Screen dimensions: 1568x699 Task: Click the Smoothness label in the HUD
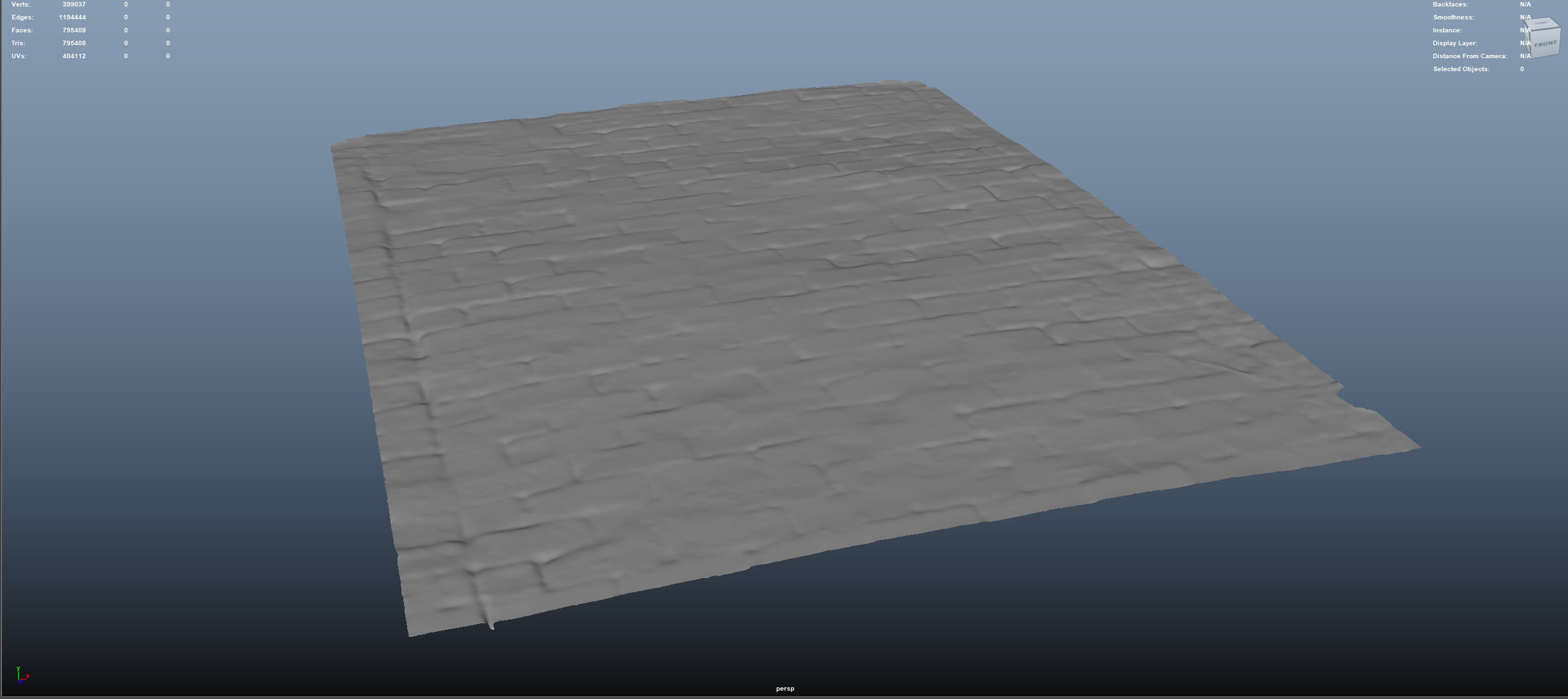coord(1453,17)
